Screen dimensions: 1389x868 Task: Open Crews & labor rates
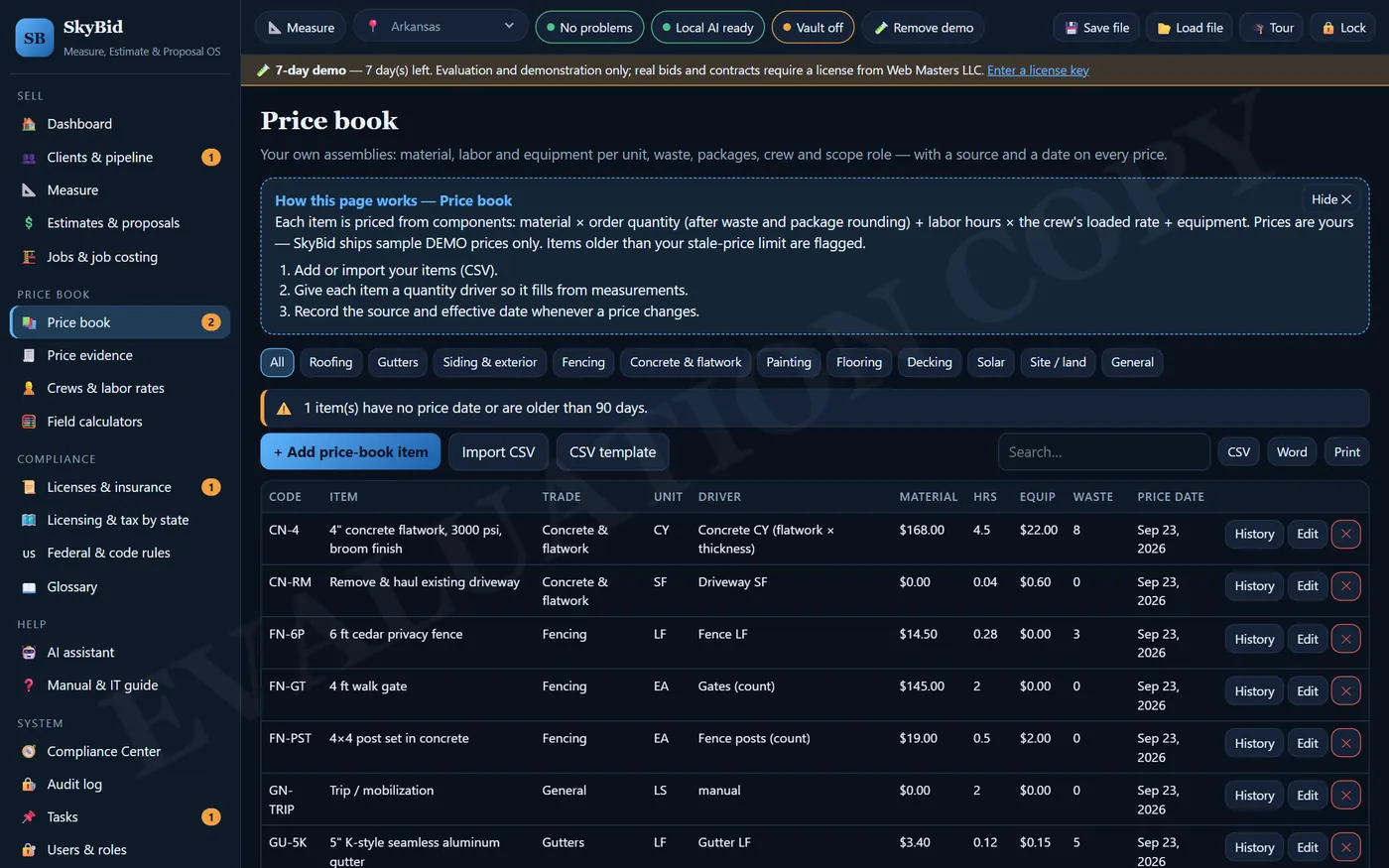coord(120,388)
